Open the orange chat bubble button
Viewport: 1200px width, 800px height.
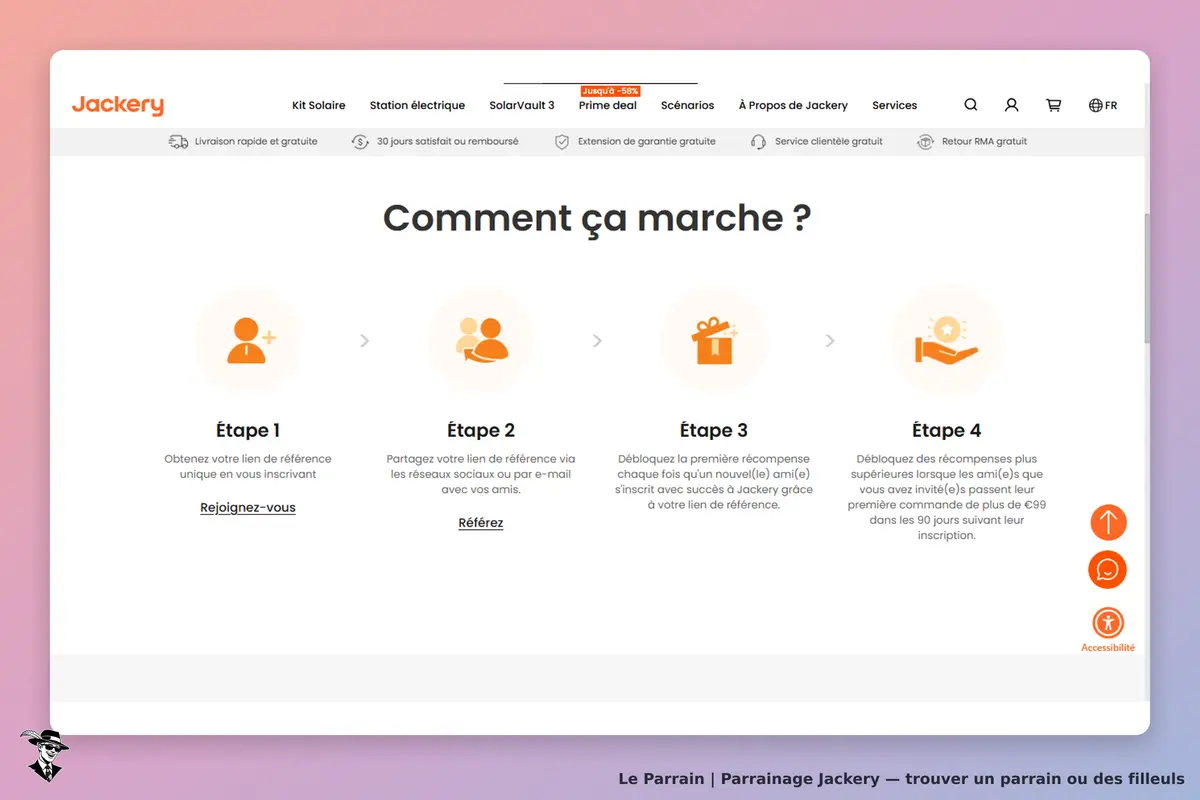click(x=1107, y=570)
